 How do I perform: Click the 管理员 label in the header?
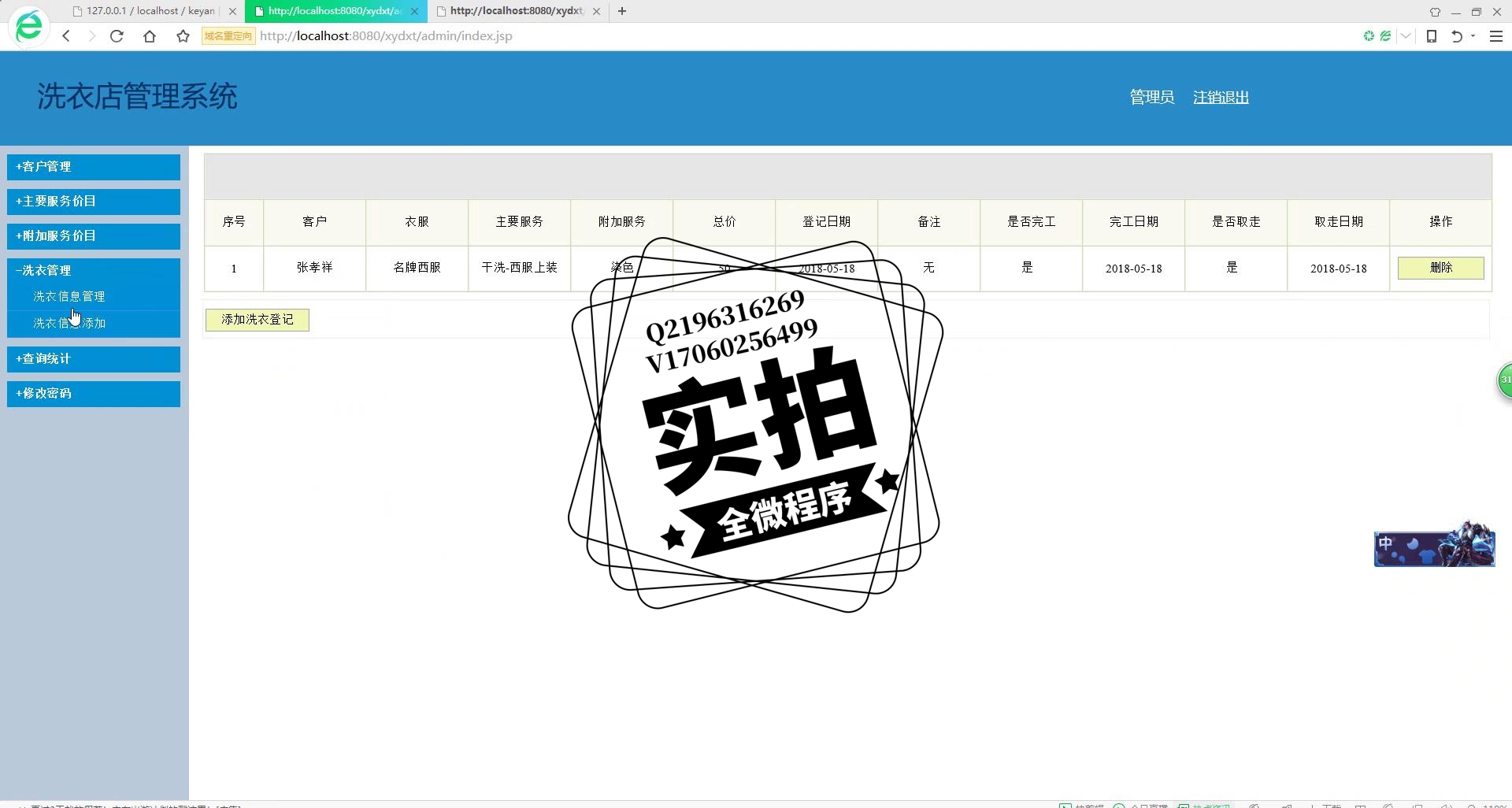point(1152,97)
